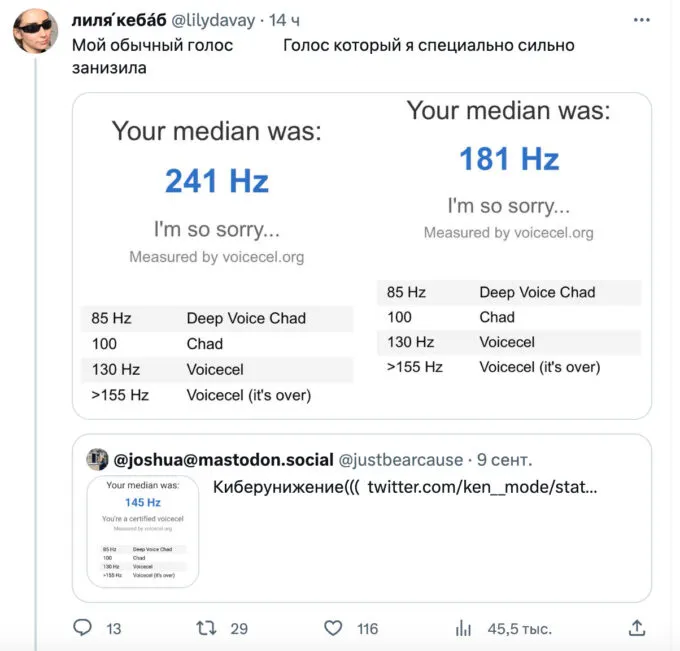Click the 9 сент. date on quoted tweet
Viewport: 680px width, 651px height.
[x=503, y=460]
